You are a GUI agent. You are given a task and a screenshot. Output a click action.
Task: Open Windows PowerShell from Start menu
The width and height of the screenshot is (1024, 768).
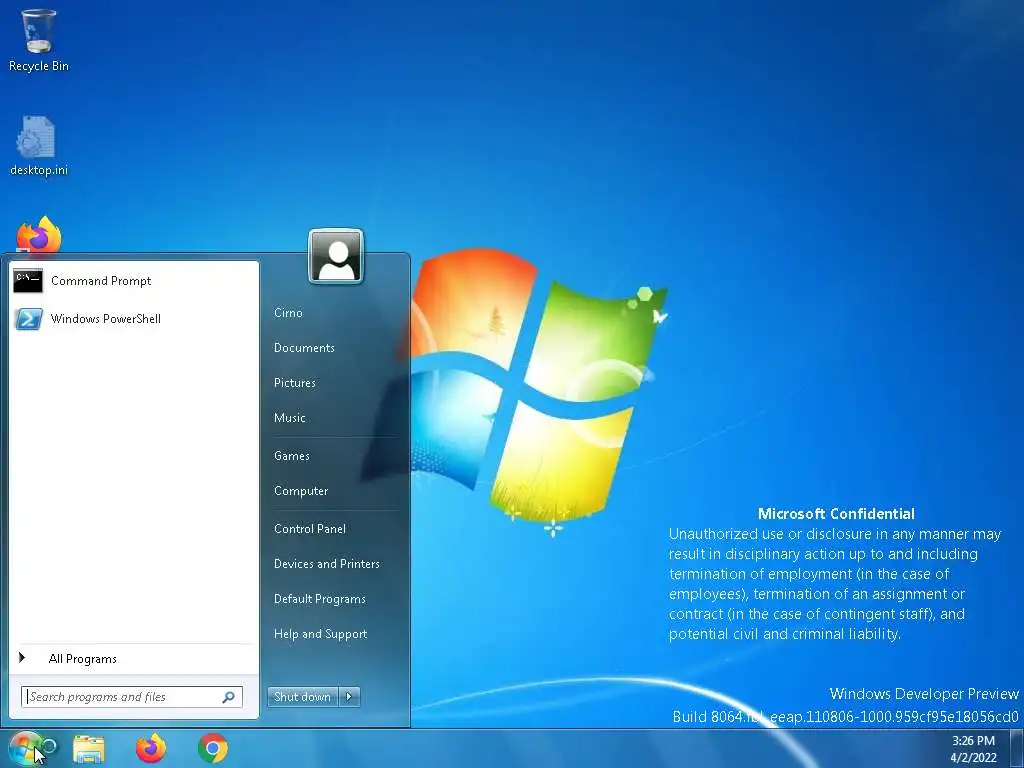point(134,319)
